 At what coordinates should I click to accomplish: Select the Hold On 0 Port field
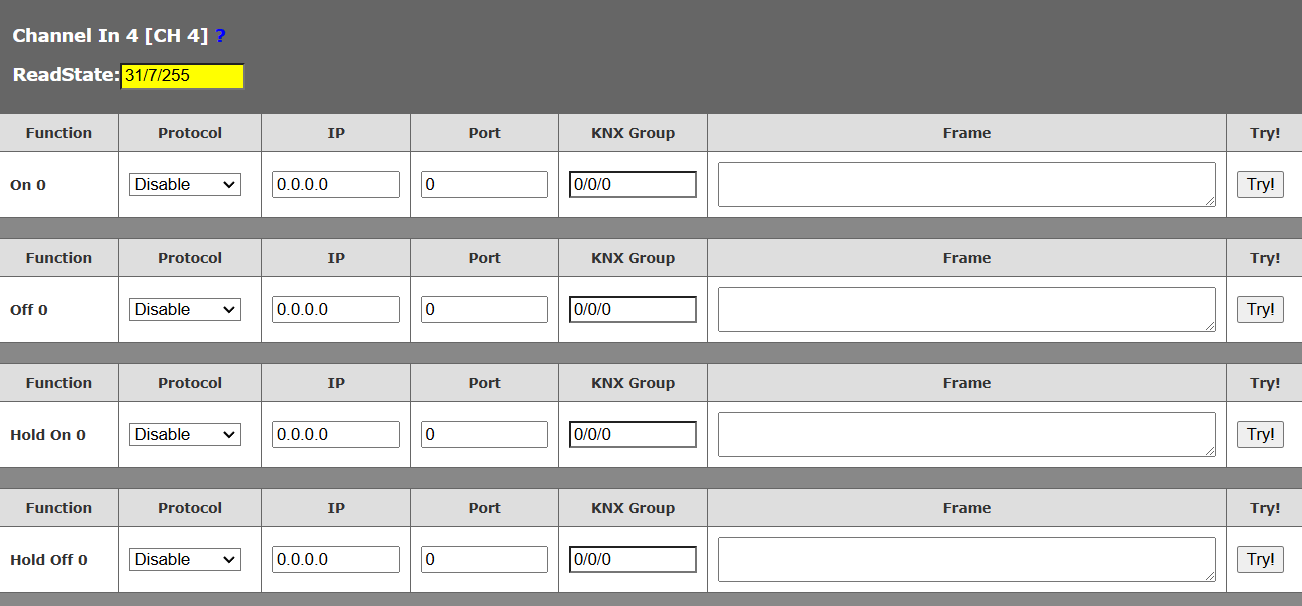484,434
